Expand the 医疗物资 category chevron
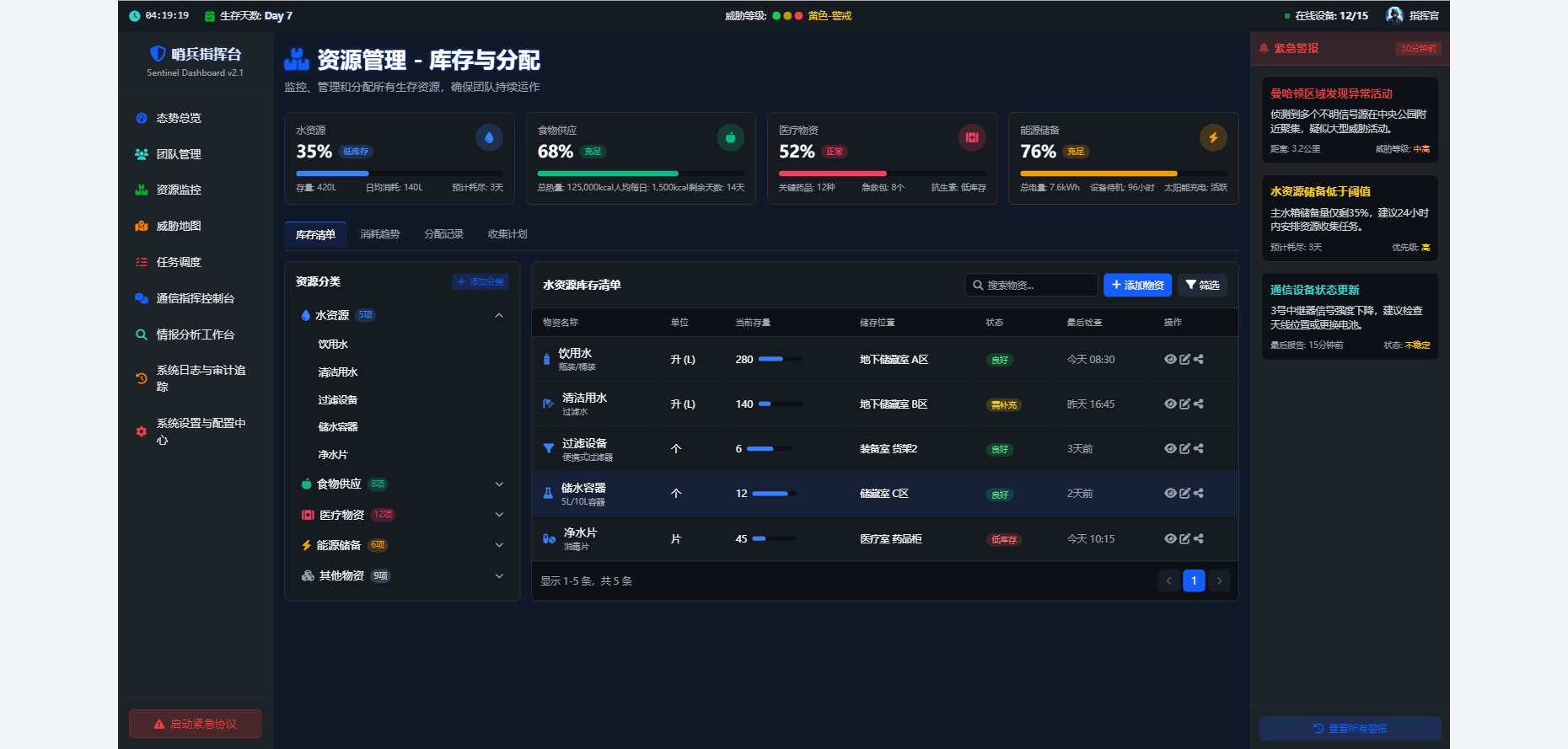This screenshot has width=1568, height=749. [499, 515]
